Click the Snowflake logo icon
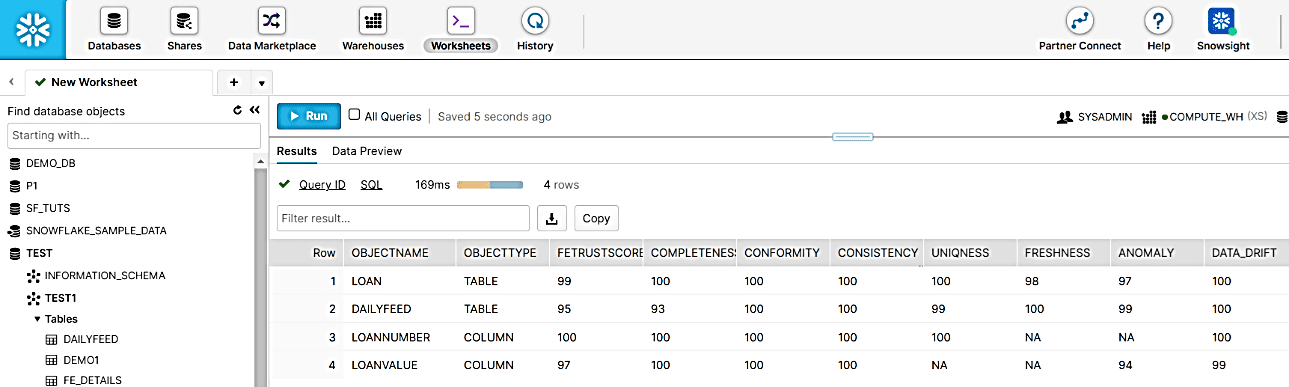 coord(33,29)
